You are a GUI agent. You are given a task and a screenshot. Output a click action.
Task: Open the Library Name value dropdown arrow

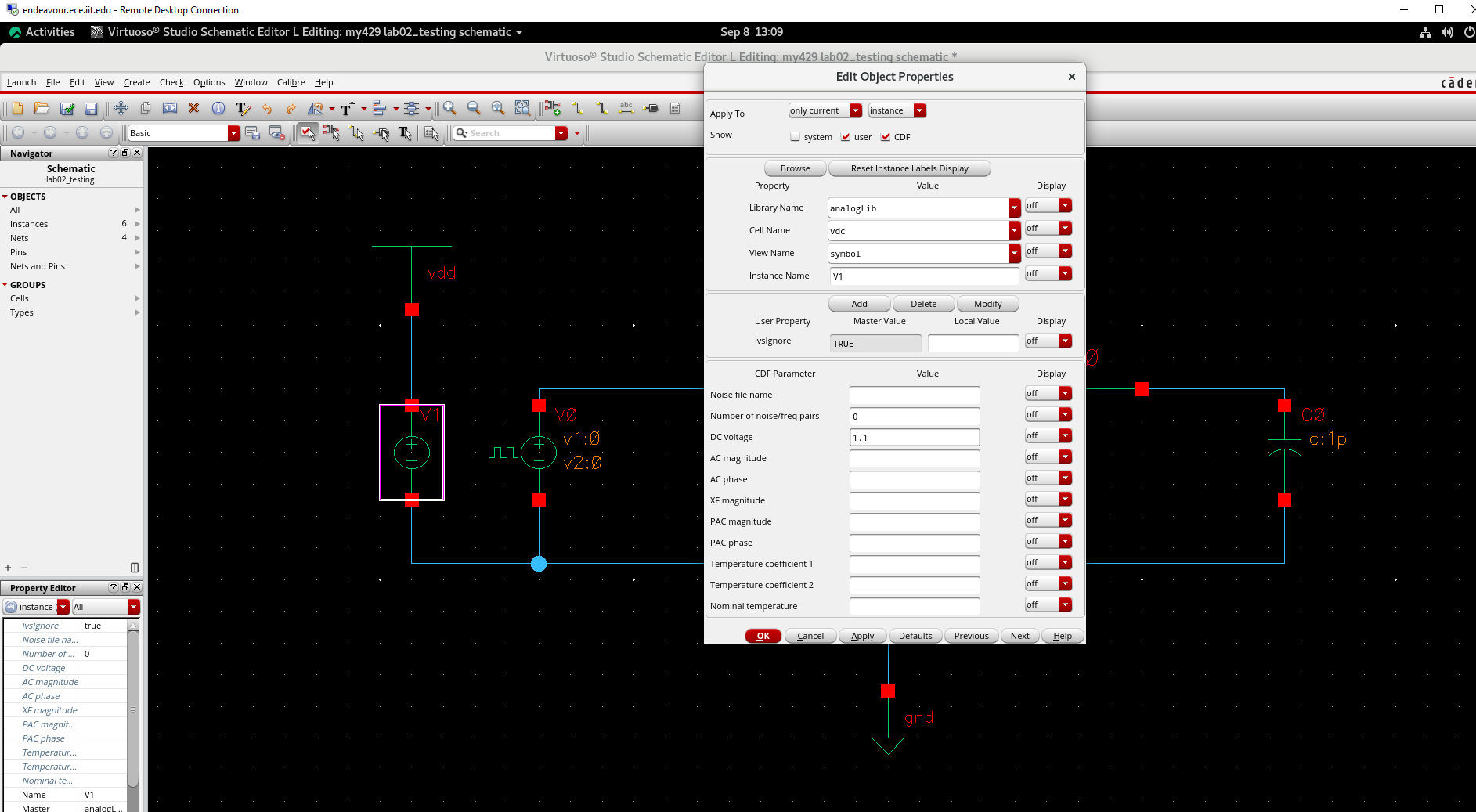(x=1015, y=208)
